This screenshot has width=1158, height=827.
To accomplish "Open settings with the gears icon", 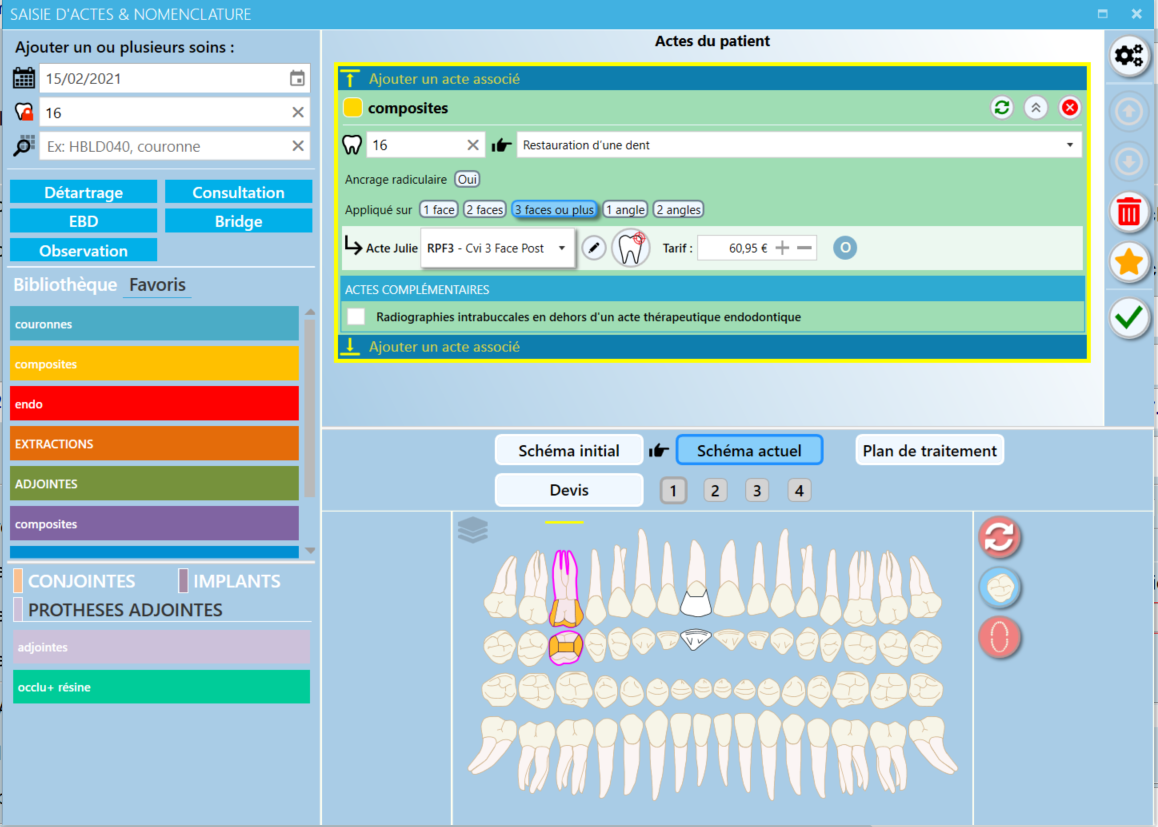I will coord(1128,55).
